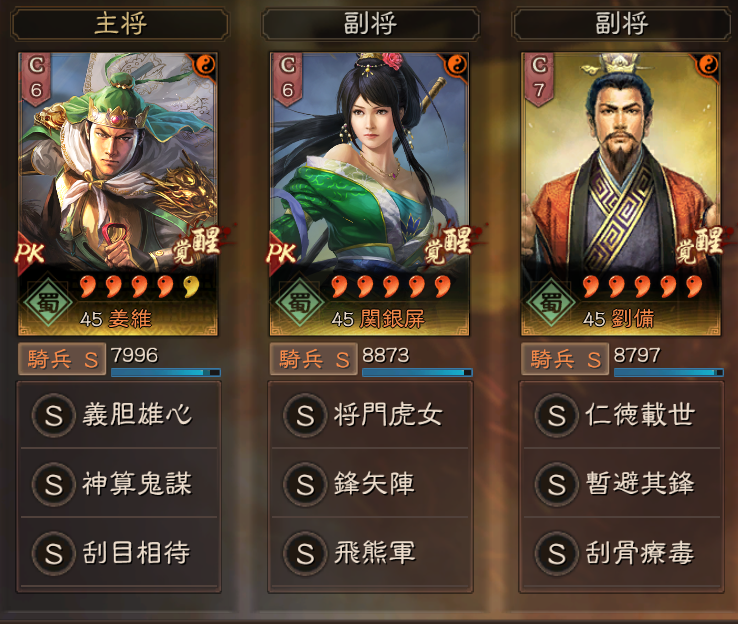Select the 主将 slot header

click(x=120, y=24)
